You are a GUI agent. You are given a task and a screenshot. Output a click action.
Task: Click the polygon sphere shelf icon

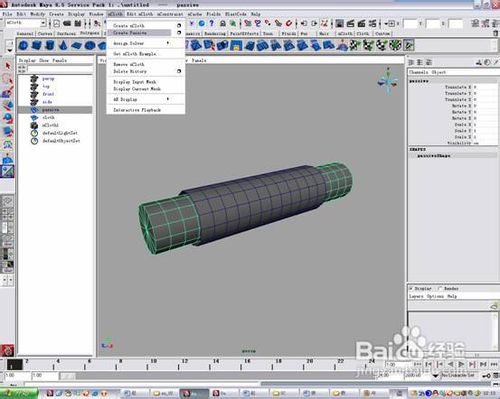[23, 45]
